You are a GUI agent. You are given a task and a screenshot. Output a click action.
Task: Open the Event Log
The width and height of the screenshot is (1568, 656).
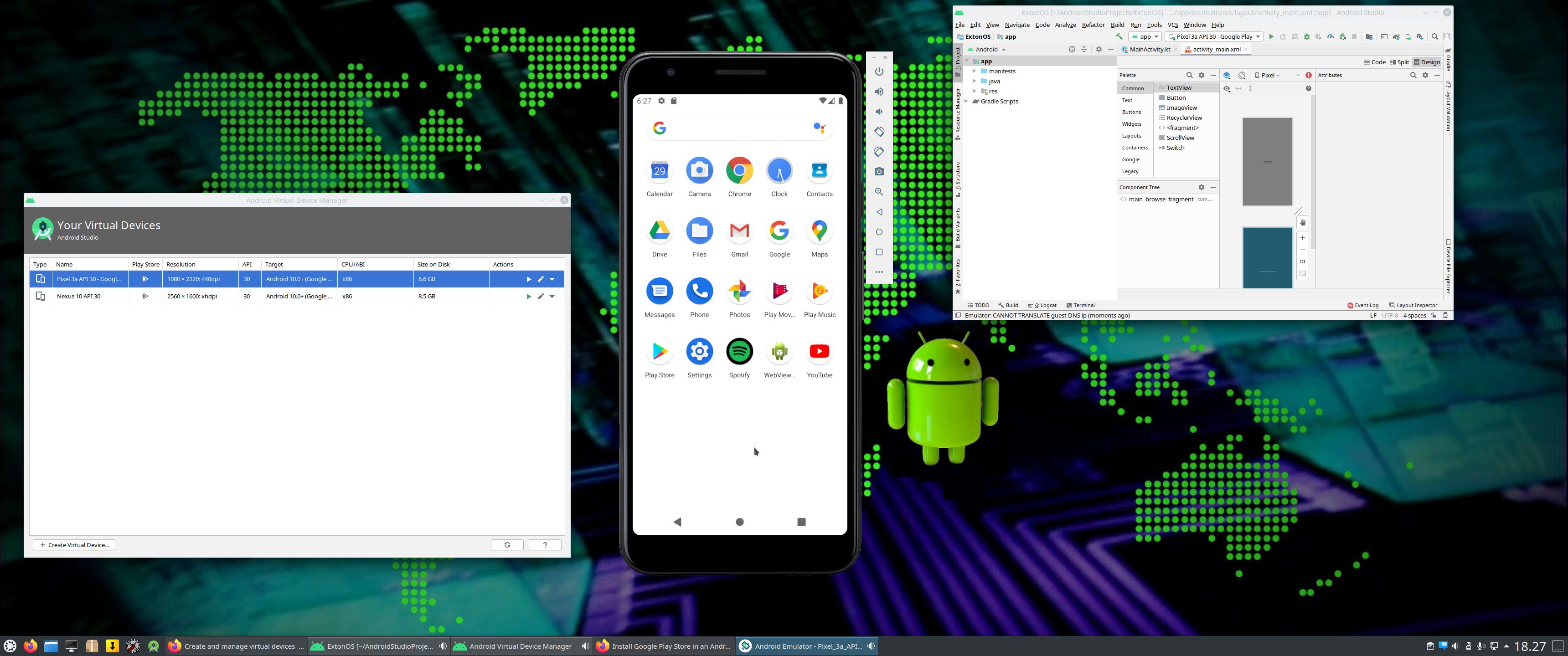1363,306
